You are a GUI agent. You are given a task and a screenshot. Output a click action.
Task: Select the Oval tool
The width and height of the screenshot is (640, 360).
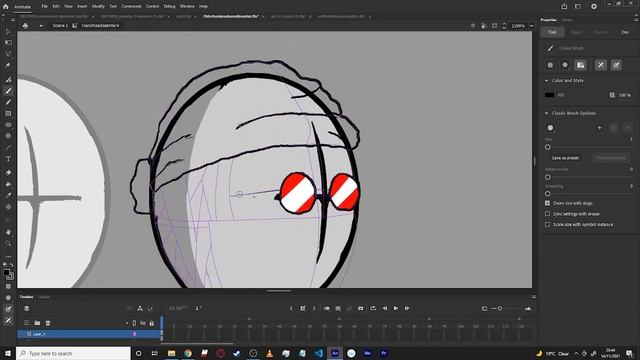coord(8,124)
